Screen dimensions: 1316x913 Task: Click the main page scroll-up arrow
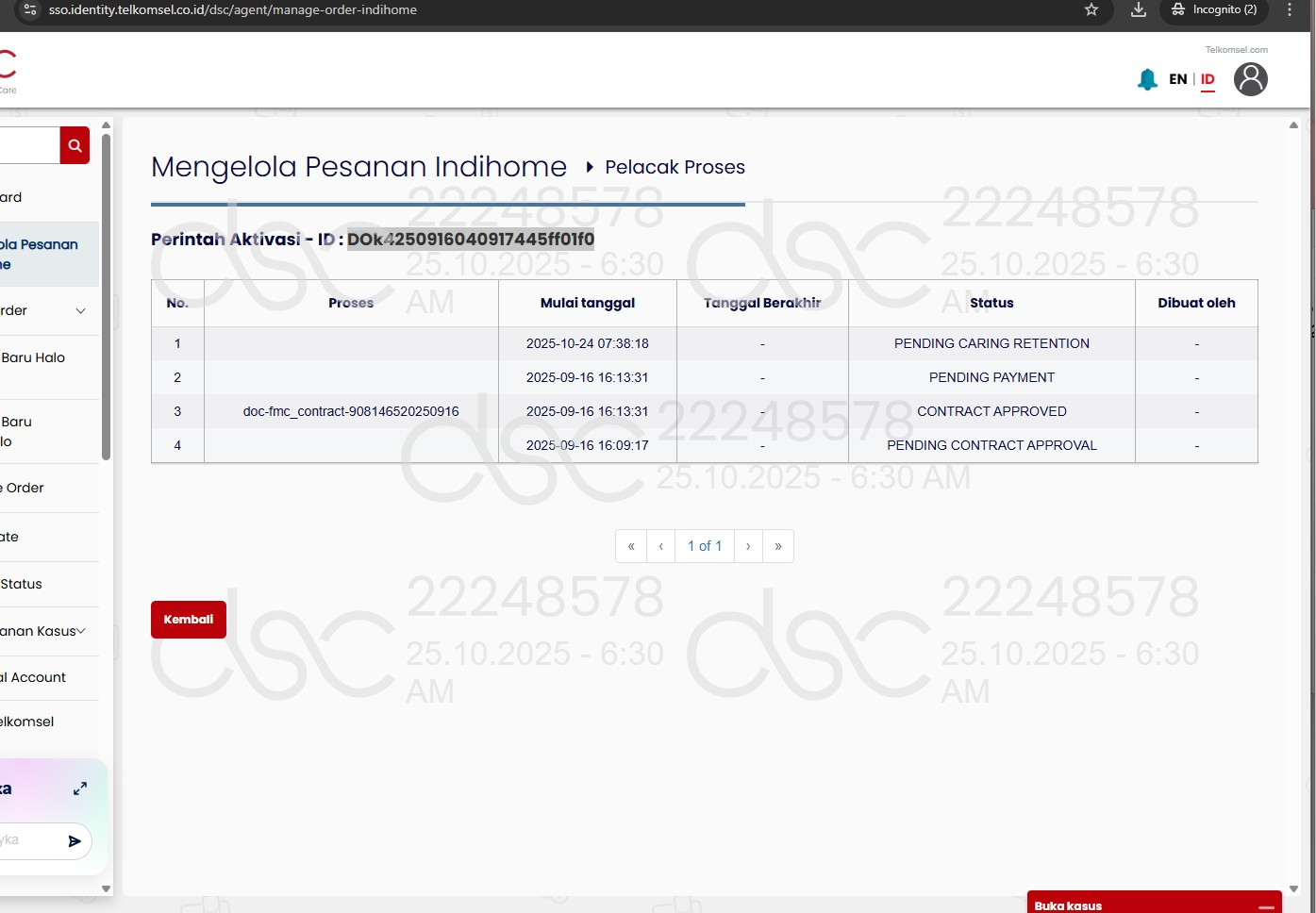click(x=1293, y=124)
